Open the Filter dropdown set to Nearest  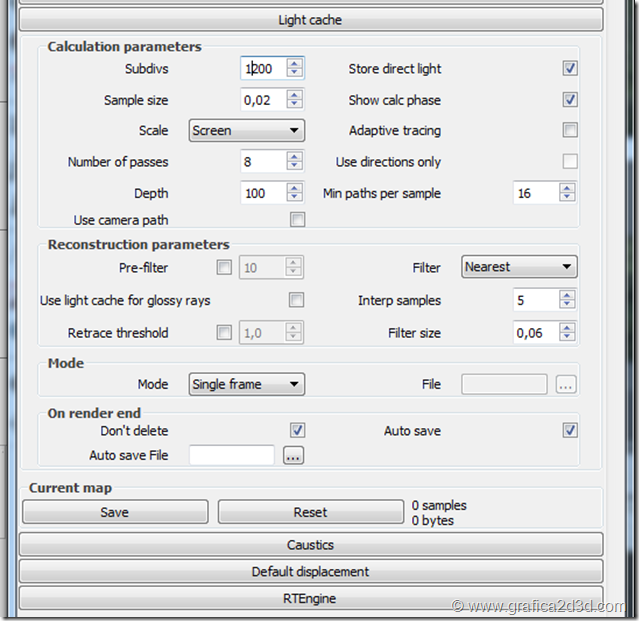[519, 267]
